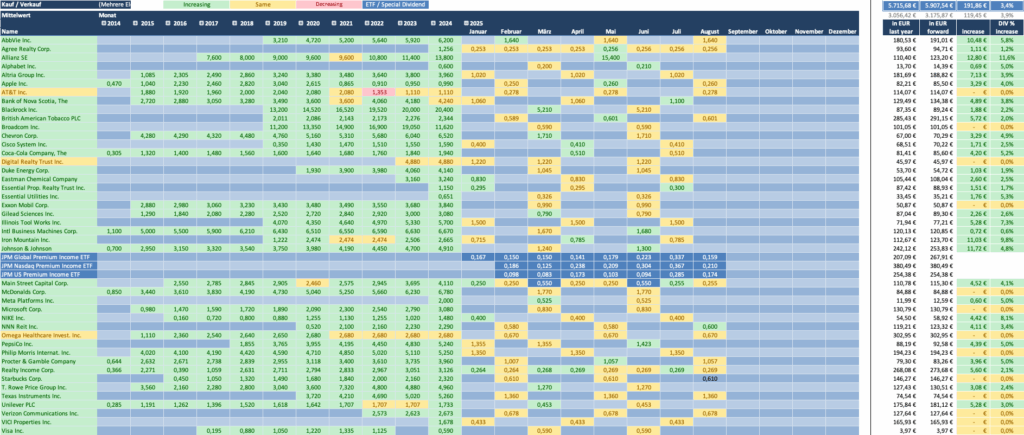Select the JPM Nasdaq Premium Income ETF row
Viewport: 1024px width, 435px height.
coord(48,265)
